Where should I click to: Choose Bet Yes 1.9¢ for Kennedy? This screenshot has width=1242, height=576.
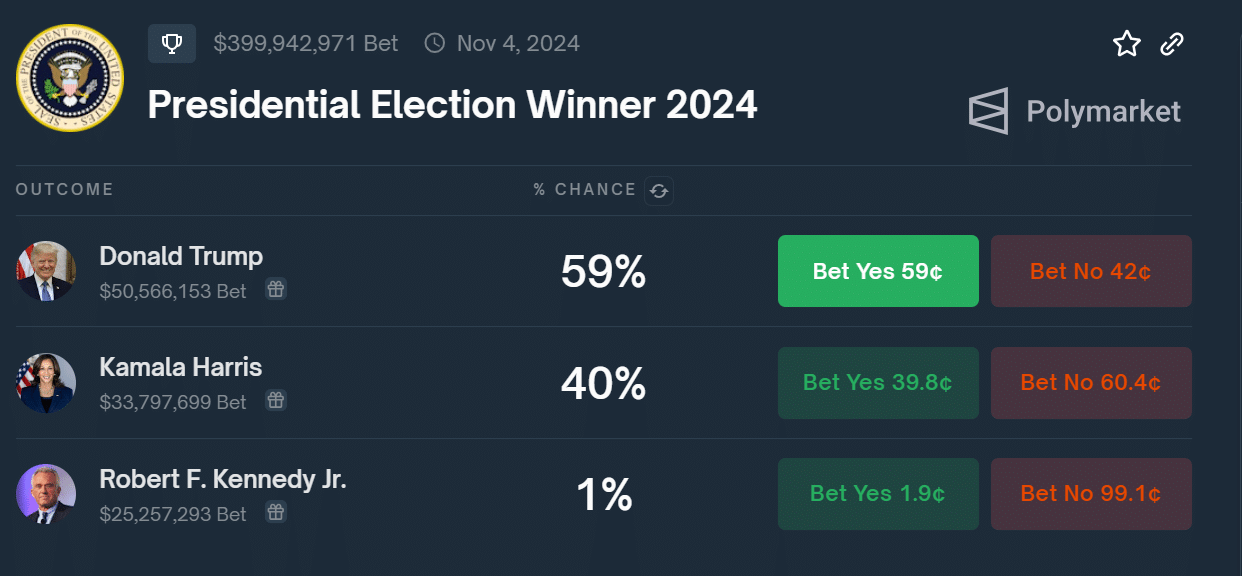pos(878,494)
